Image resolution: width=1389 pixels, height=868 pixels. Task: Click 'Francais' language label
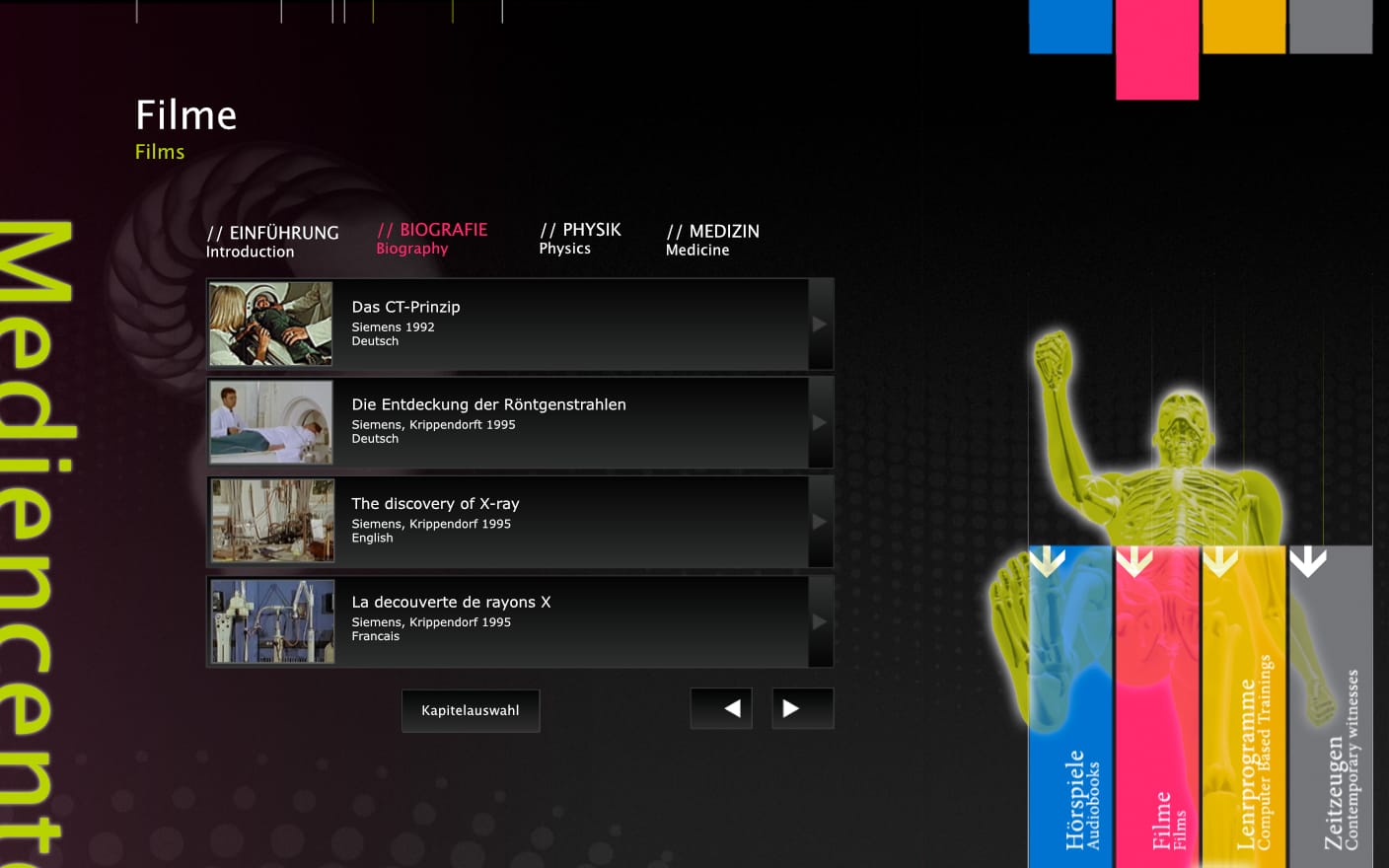[375, 636]
